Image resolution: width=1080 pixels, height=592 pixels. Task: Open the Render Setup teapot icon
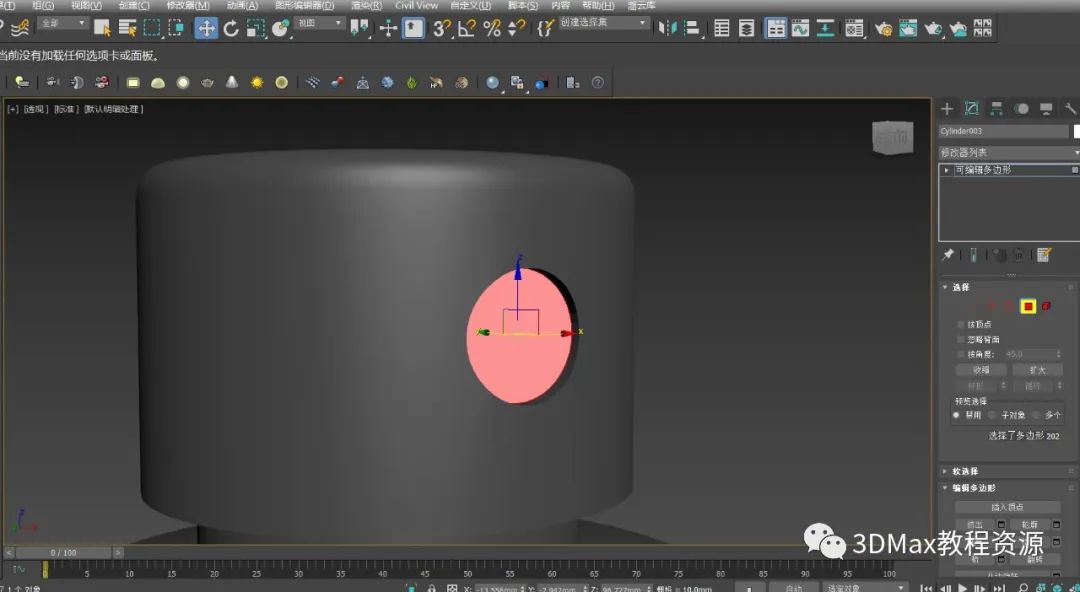883,29
